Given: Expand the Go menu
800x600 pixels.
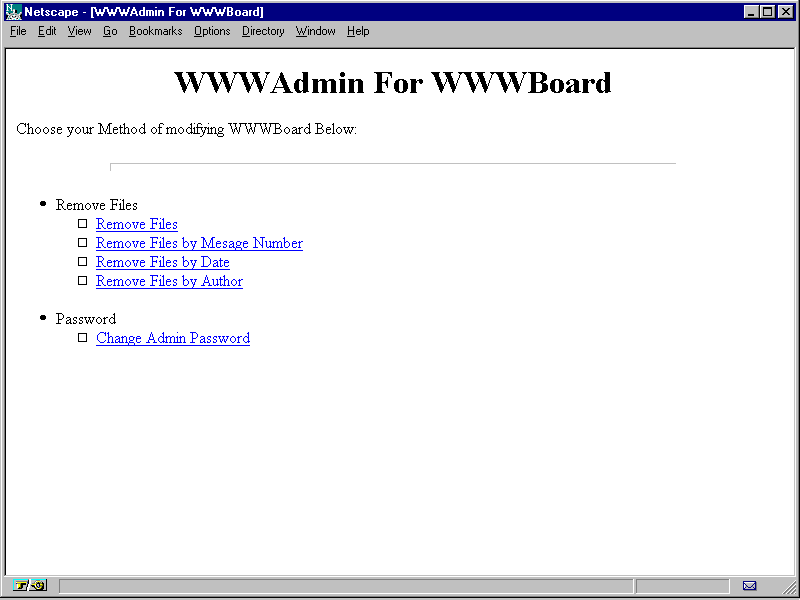Looking at the screenshot, I should click(110, 31).
